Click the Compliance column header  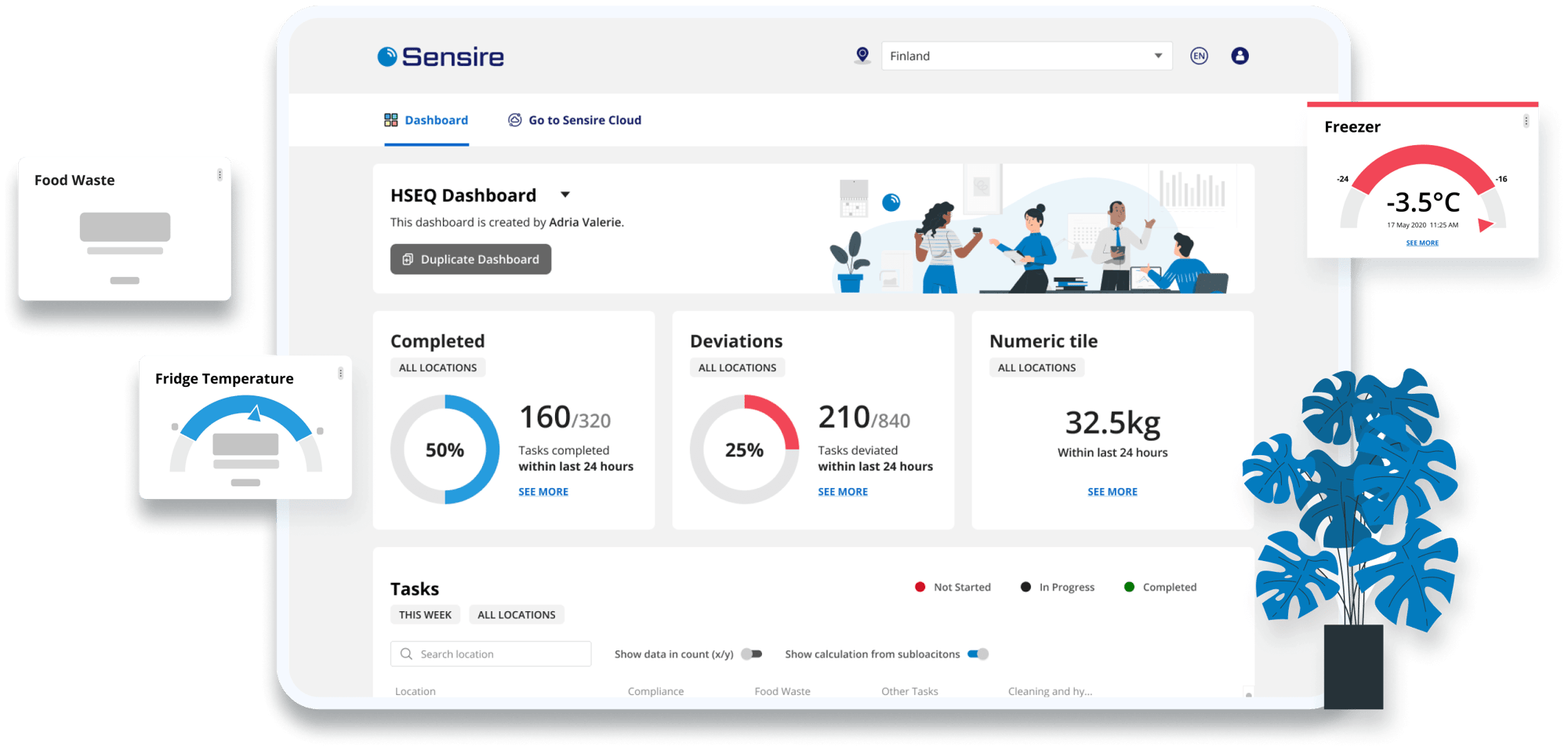coord(655,691)
